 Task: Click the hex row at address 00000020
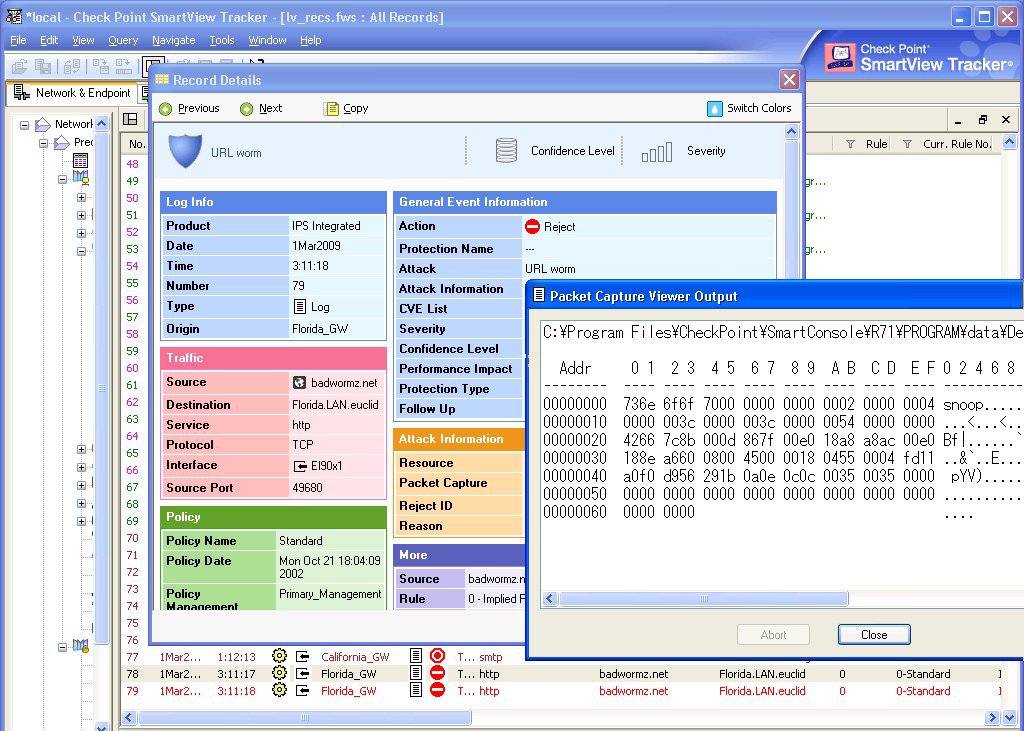(x=782, y=440)
